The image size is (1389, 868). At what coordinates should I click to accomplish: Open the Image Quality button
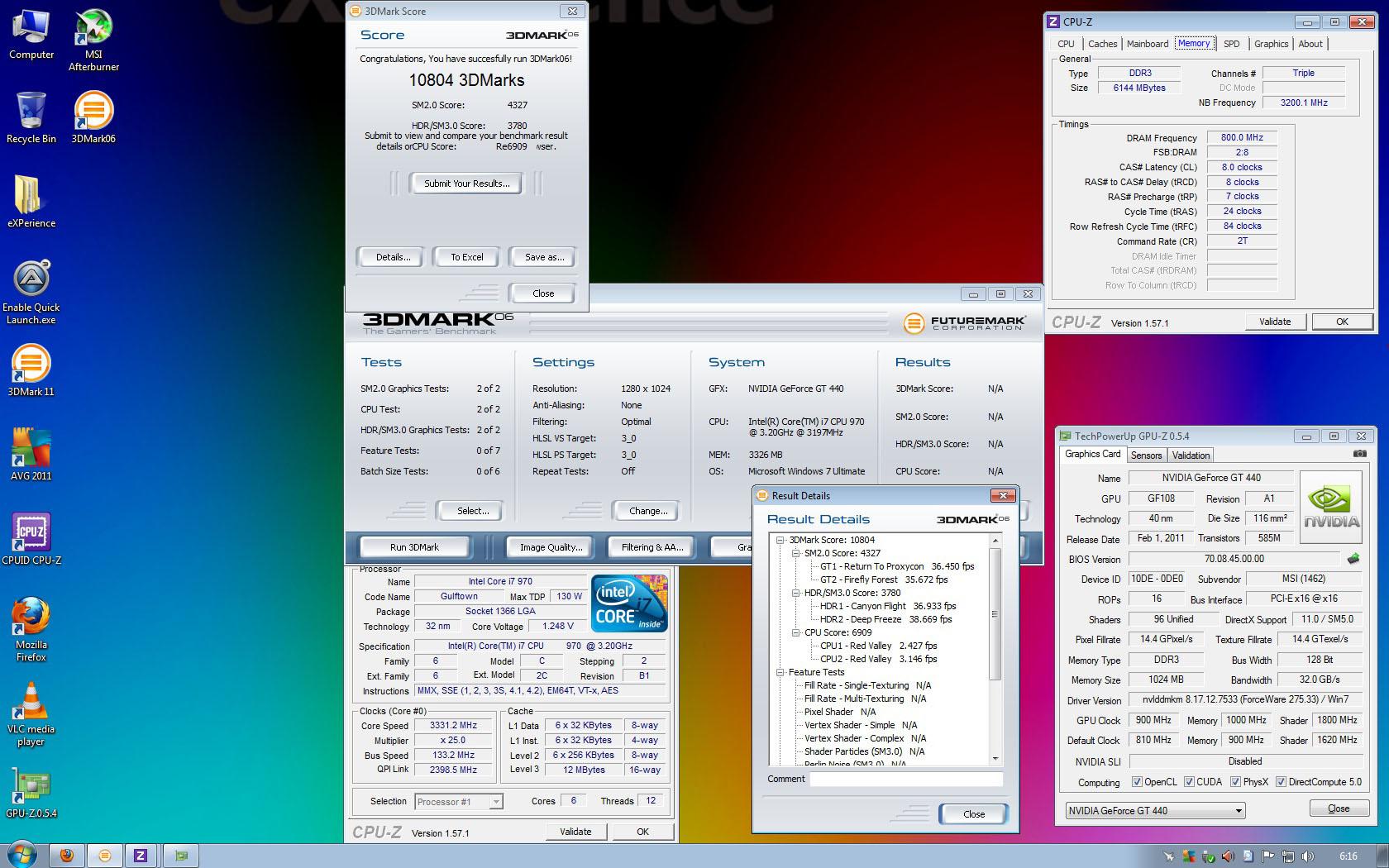(x=551, y=547)
